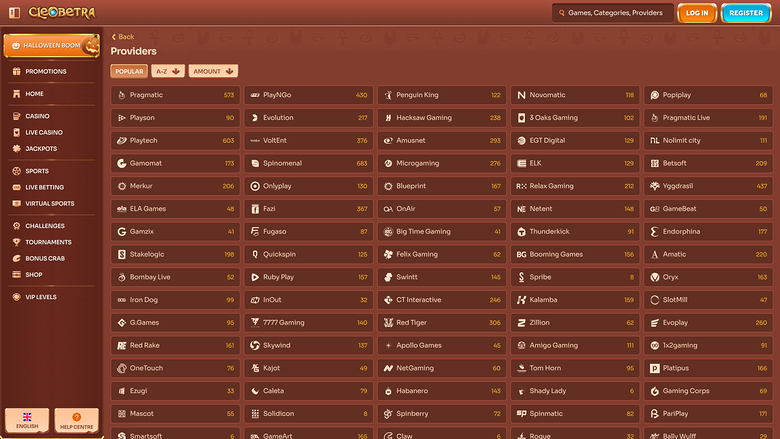Click the Jackpots icon in sidebar
The height and width of the screenshot is (439, 780).
(x=16, y=148)
